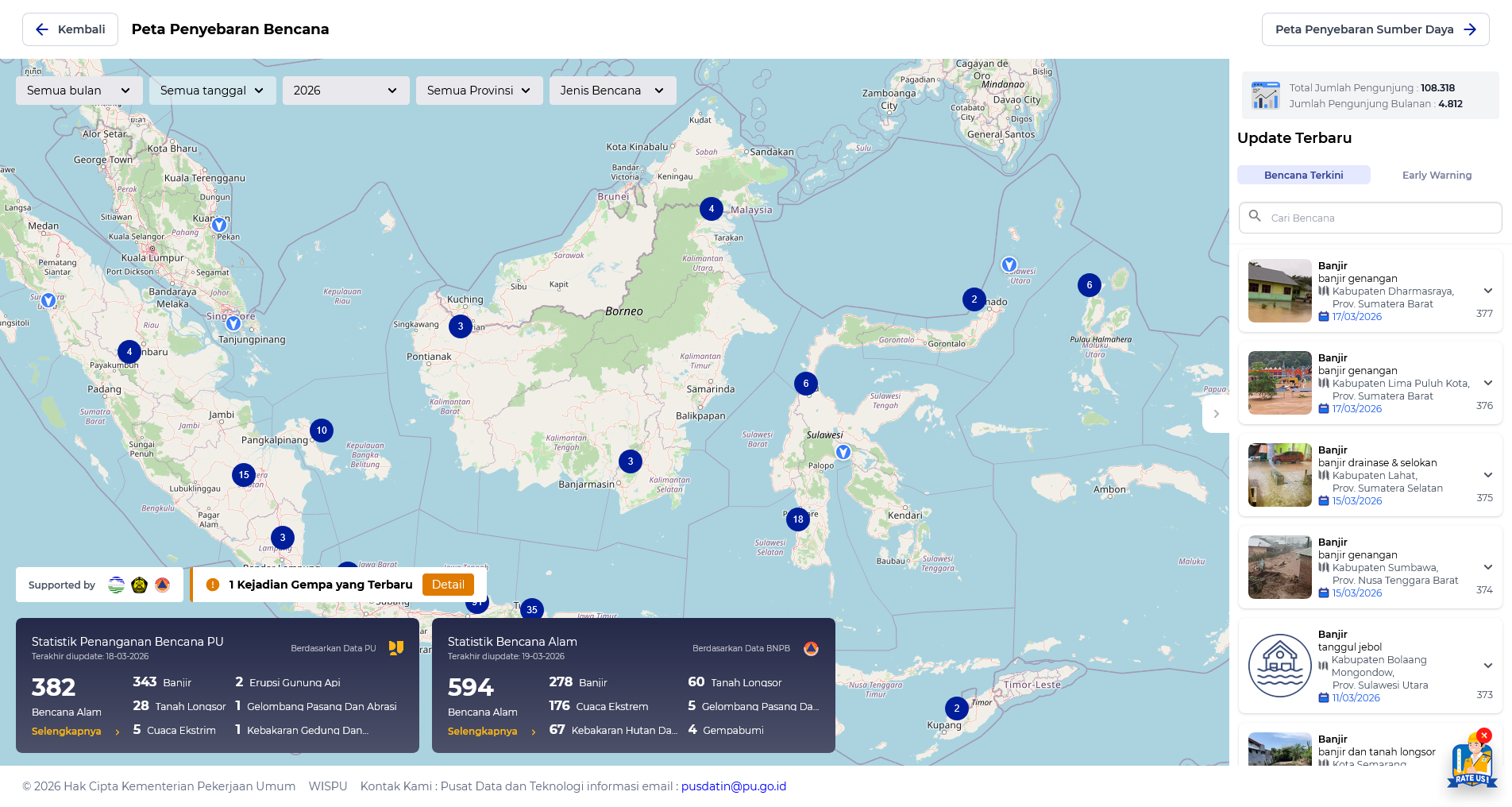
Task: Open the Dharmasraya flood photo thumbnail
Action: [1280, 291]
